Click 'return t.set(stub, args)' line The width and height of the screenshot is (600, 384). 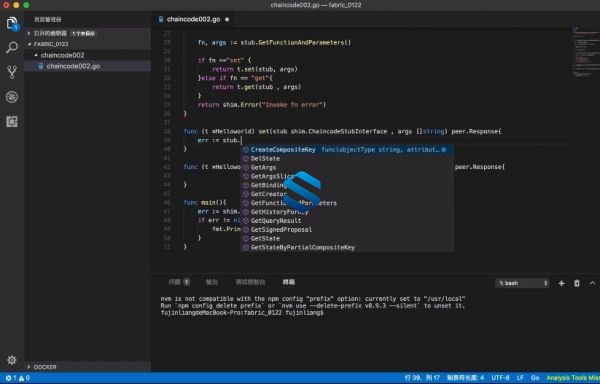pos(254,69)
